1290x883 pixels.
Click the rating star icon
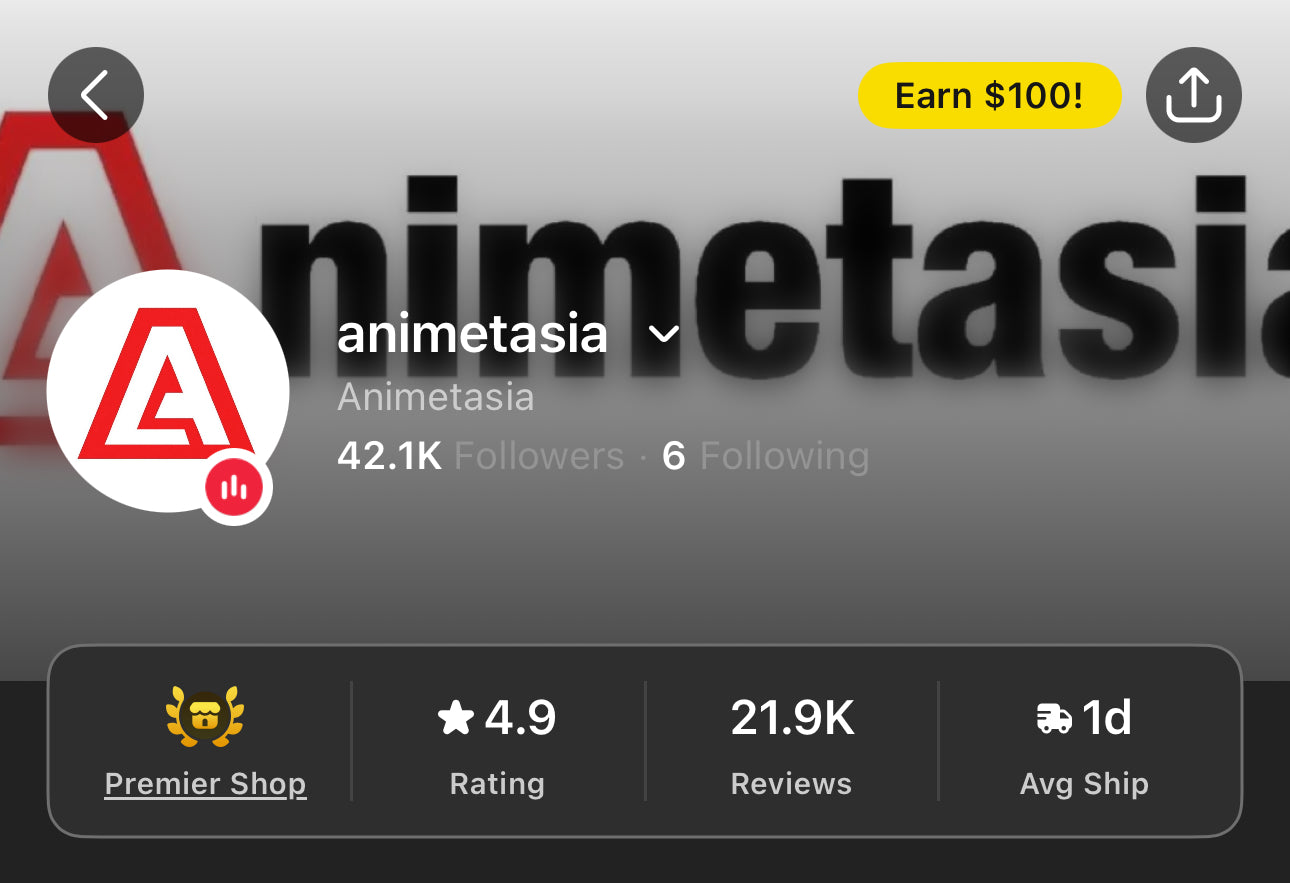pyautogui.click(x=456, y=718)
